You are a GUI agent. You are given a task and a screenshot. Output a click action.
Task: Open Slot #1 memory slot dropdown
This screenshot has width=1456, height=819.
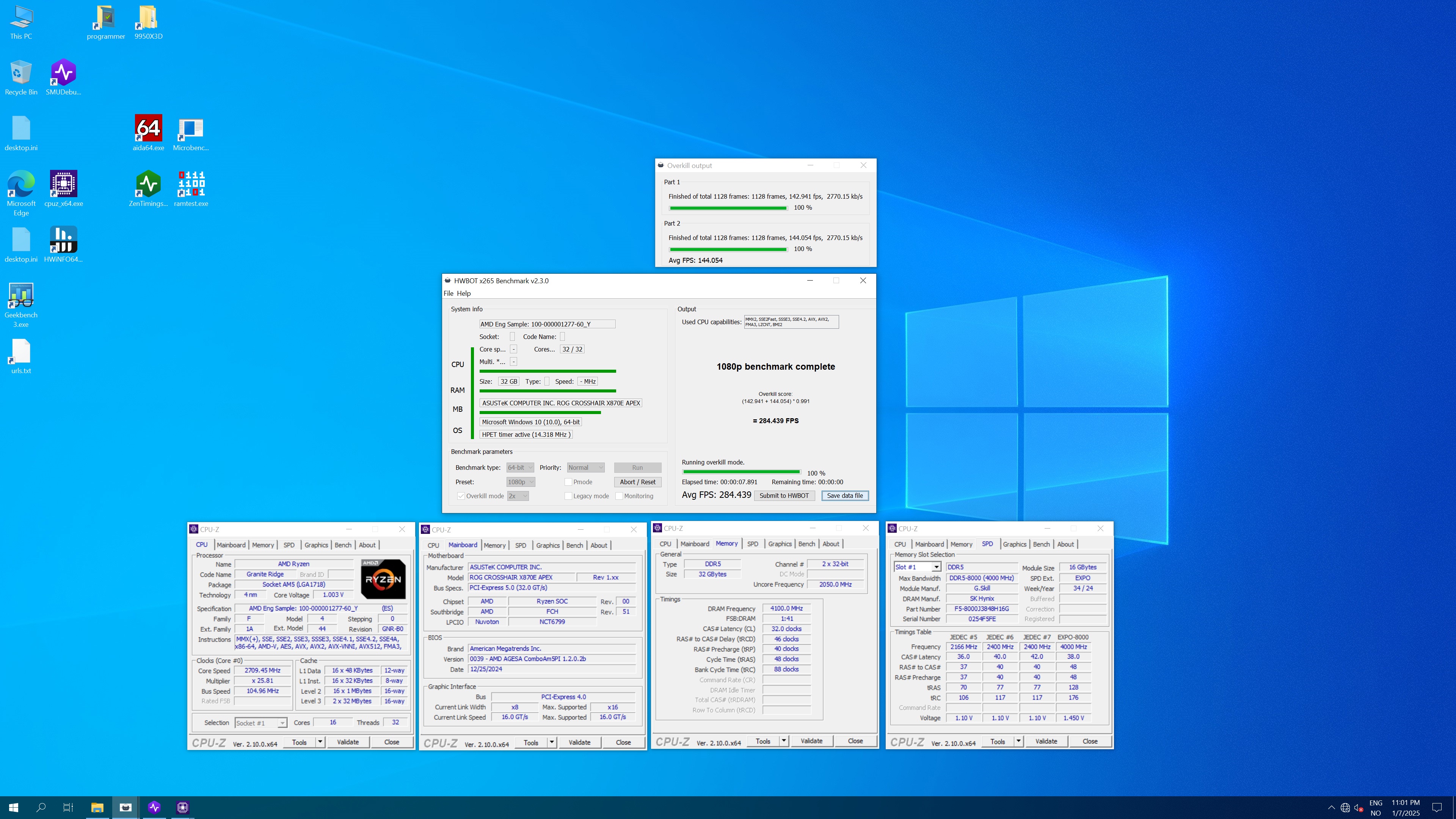click(917, 567)
